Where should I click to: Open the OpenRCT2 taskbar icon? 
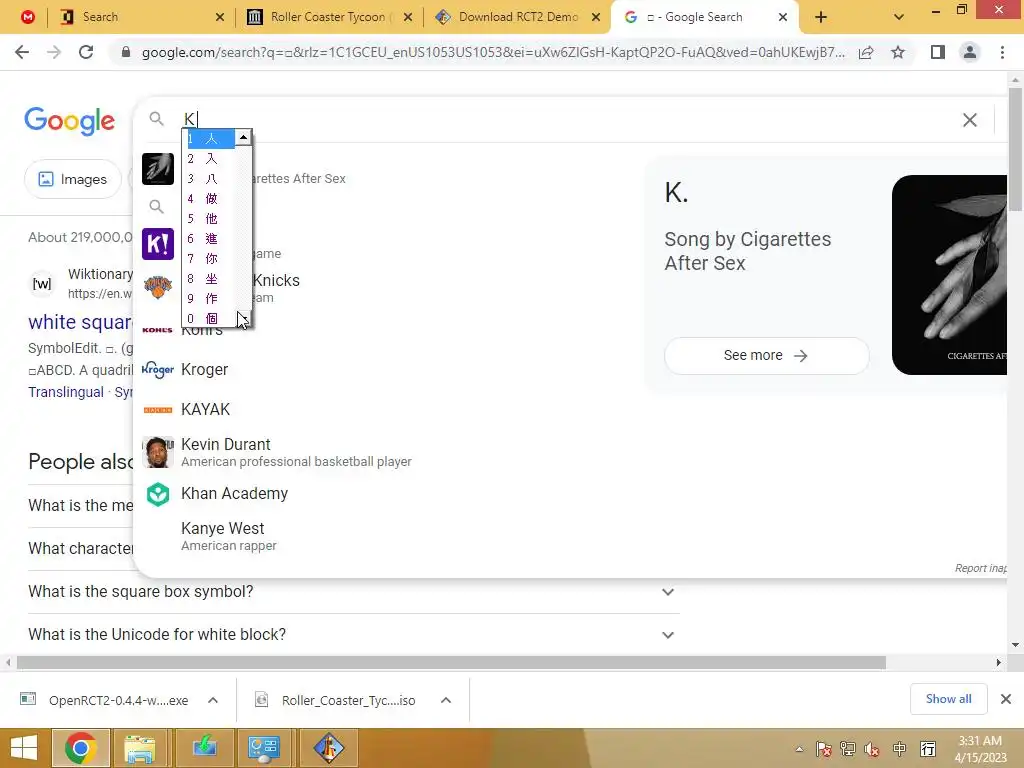coord(328,748)
